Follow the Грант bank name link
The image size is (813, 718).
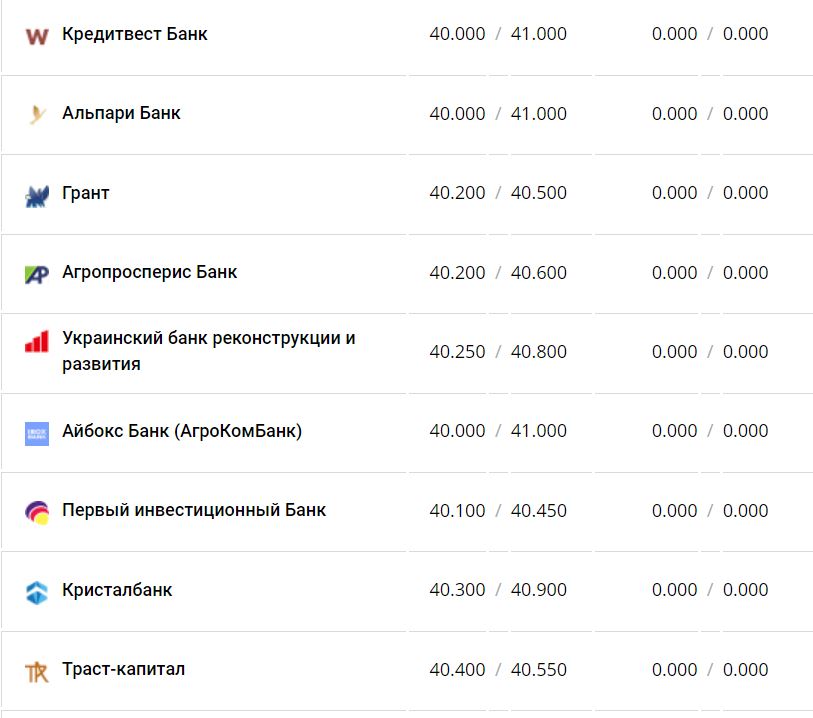pyautogui.click(x=86, y=192)
